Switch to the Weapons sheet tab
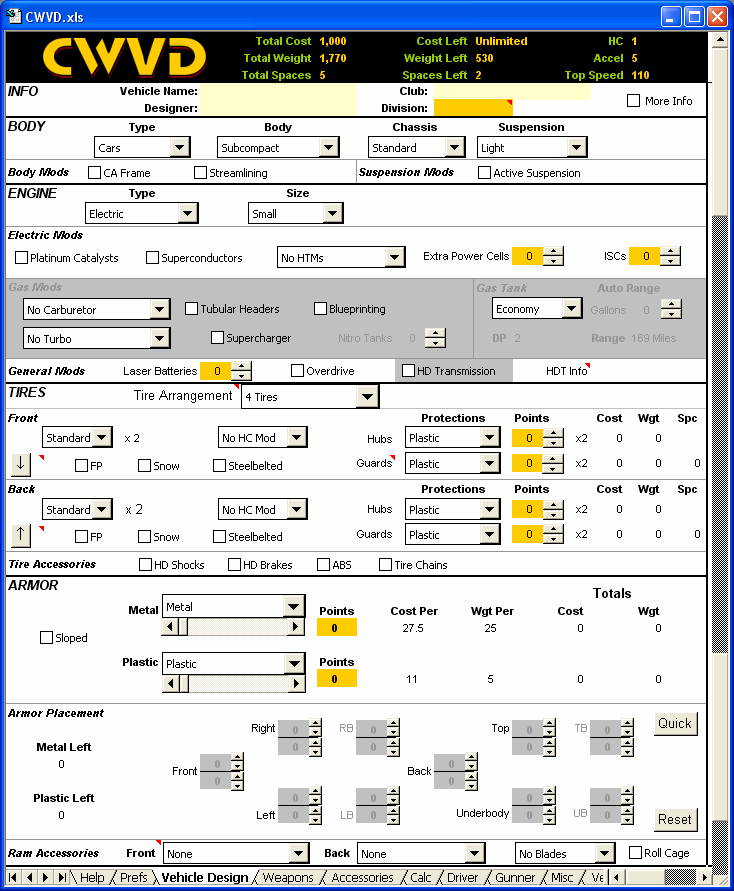Image resolution: width=734 pixels, height=891 pixels. [x=288, y=878]
